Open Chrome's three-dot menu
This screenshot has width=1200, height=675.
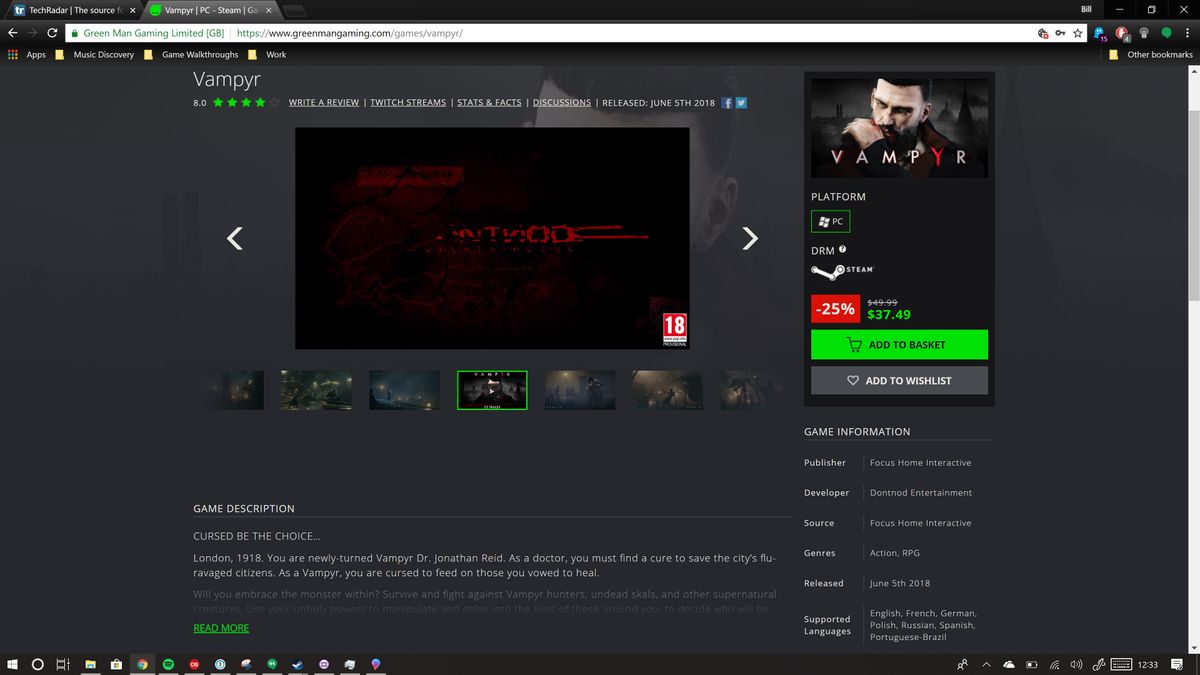click(1186, 31)
